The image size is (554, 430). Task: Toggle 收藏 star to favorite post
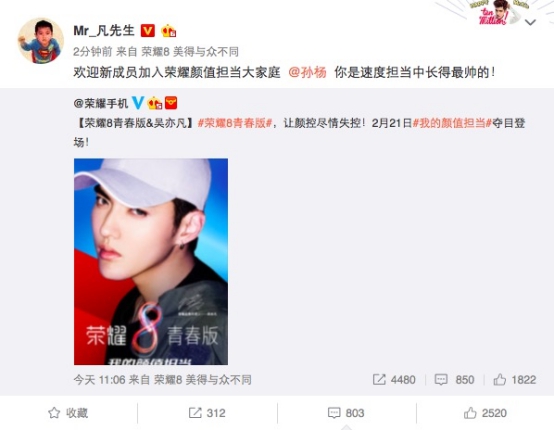(x=68, y=413)
